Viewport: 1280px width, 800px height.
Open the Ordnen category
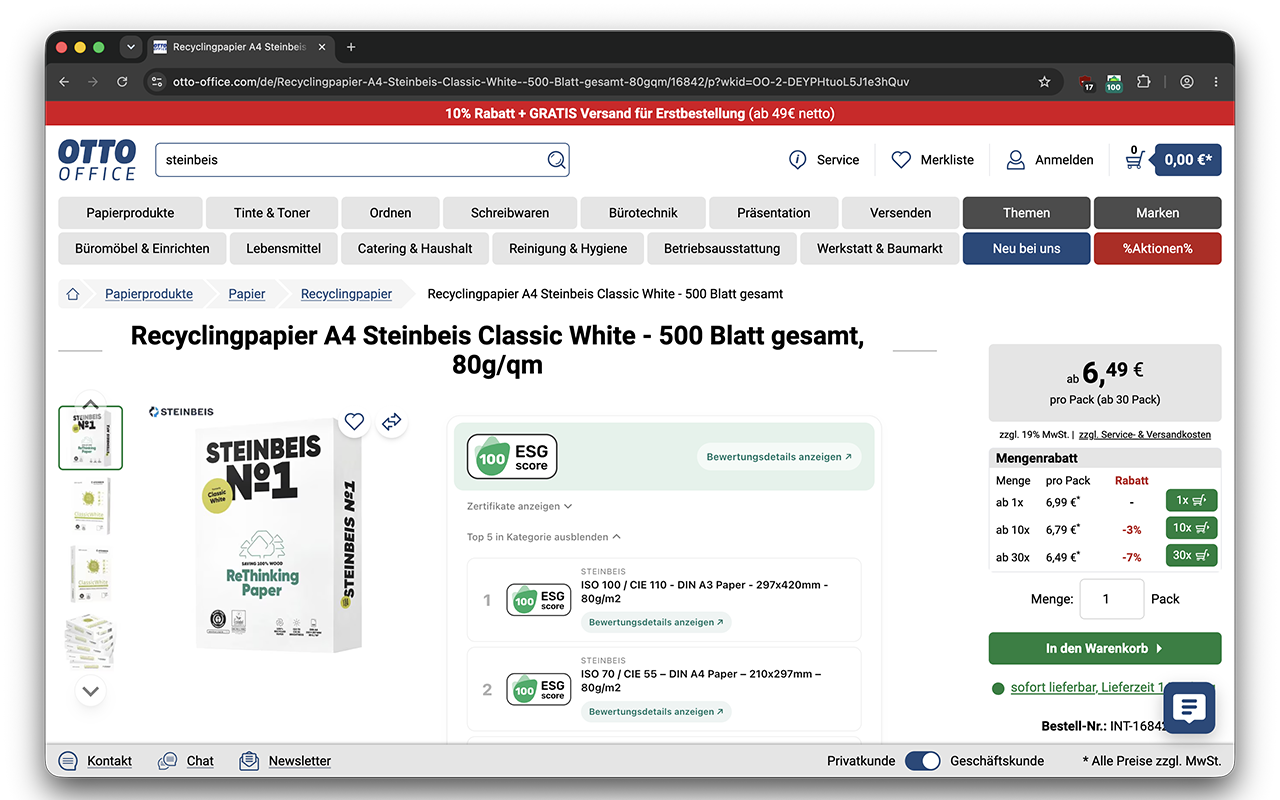point(390,213)
